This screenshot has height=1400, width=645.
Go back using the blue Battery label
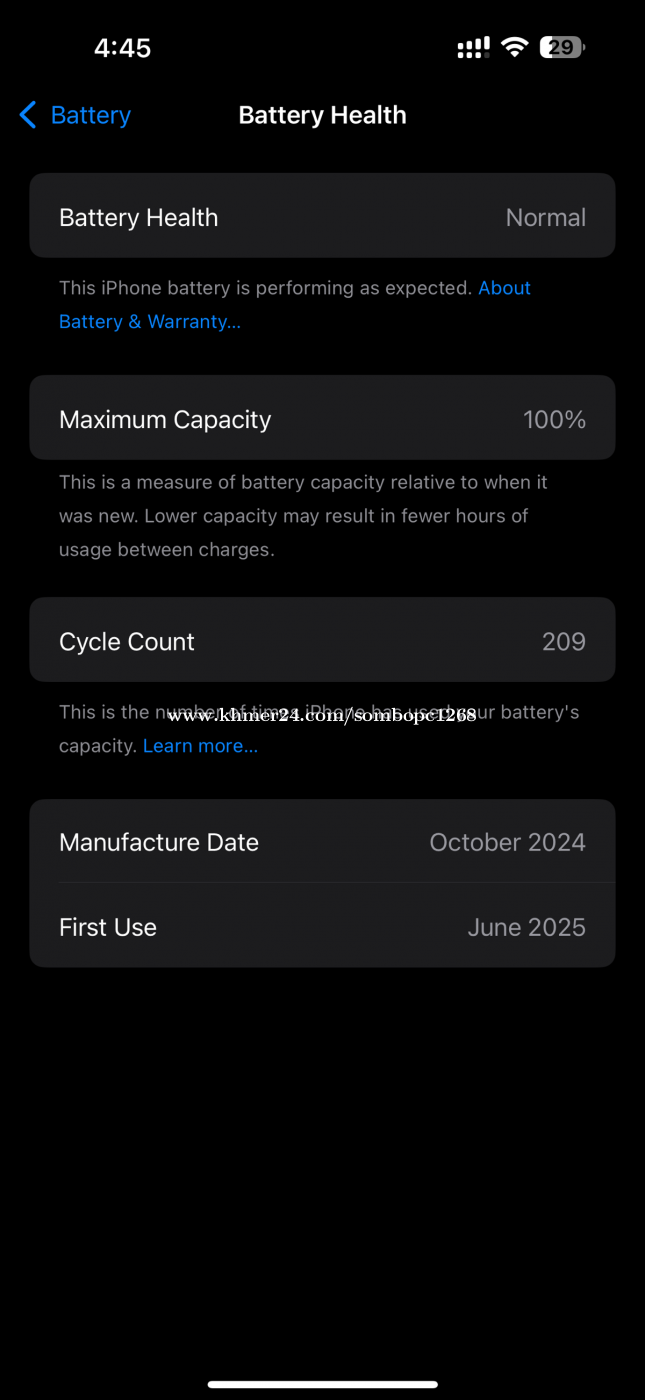[x=90, y=115]
